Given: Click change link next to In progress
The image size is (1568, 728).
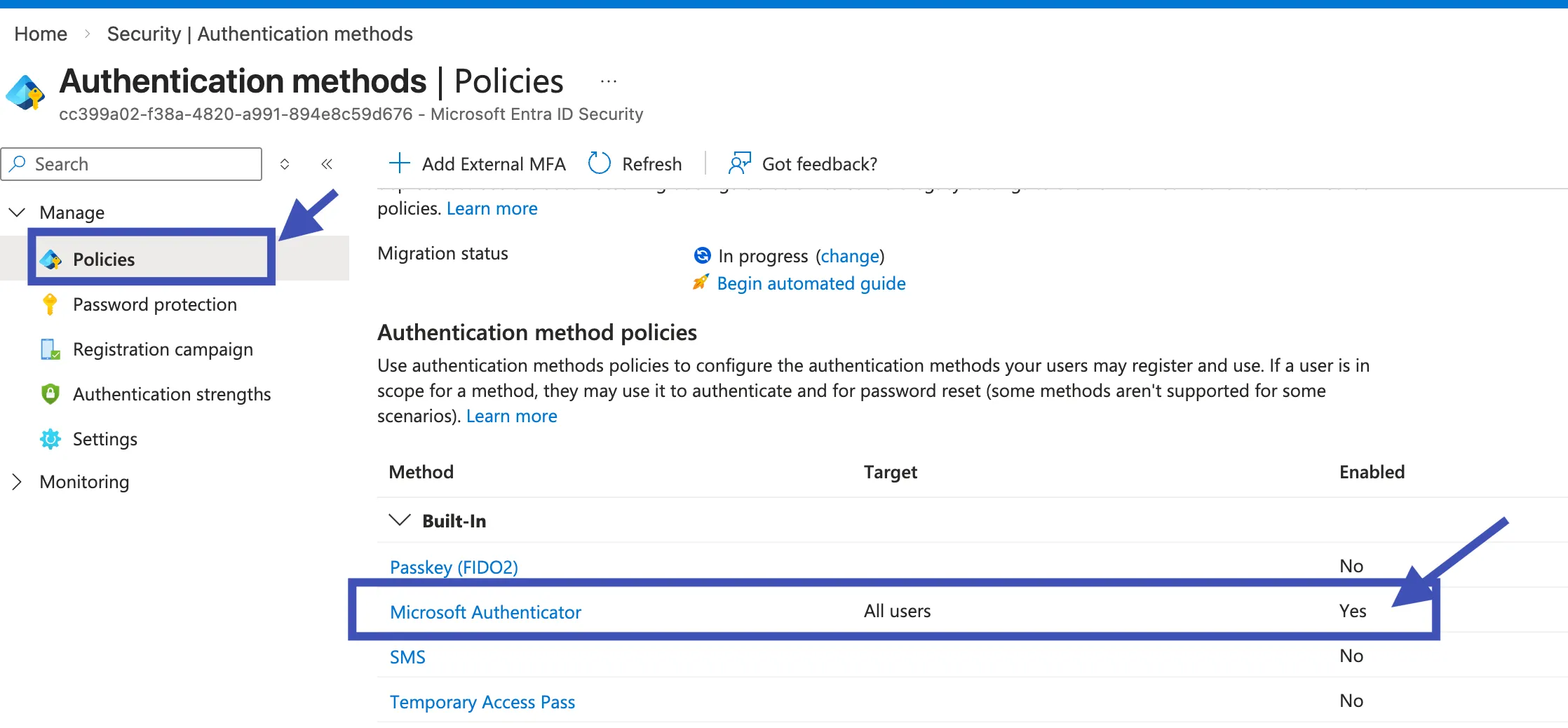Looking at the screenshot, I should click(x=850, y=256).
